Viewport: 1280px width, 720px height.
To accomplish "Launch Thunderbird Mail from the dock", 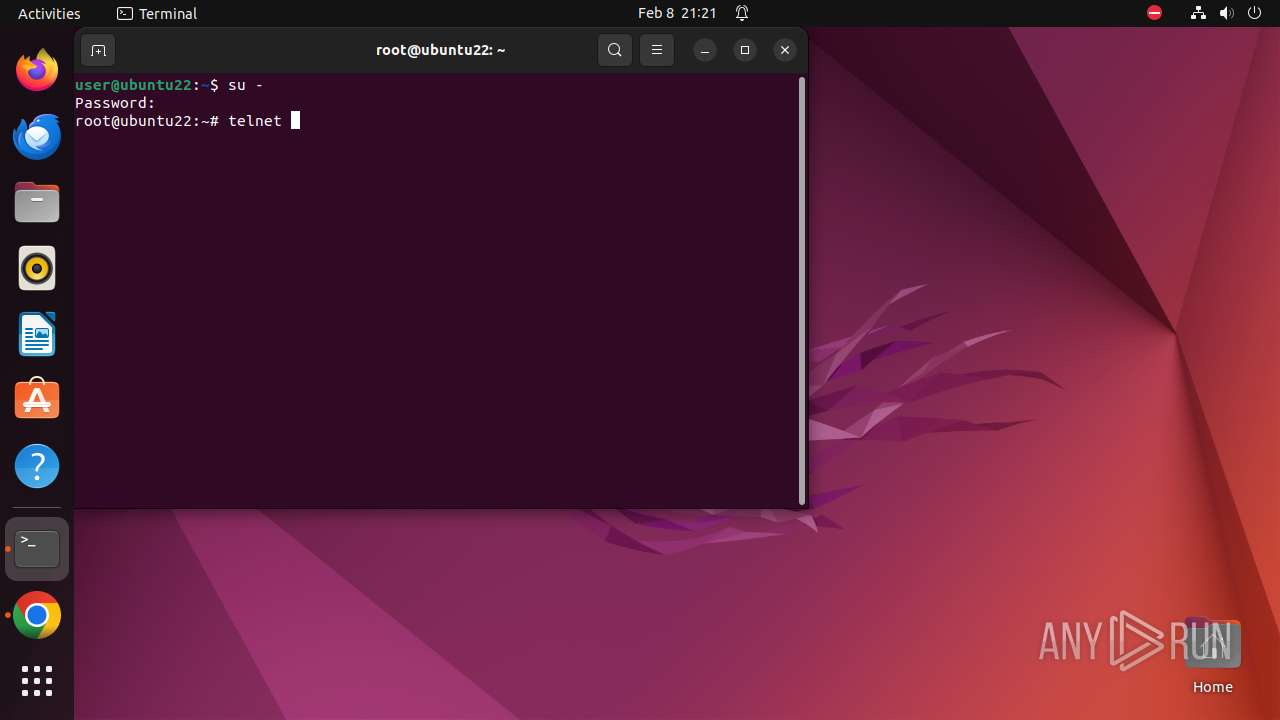I will pyautogui.click(x=37, y=136).
